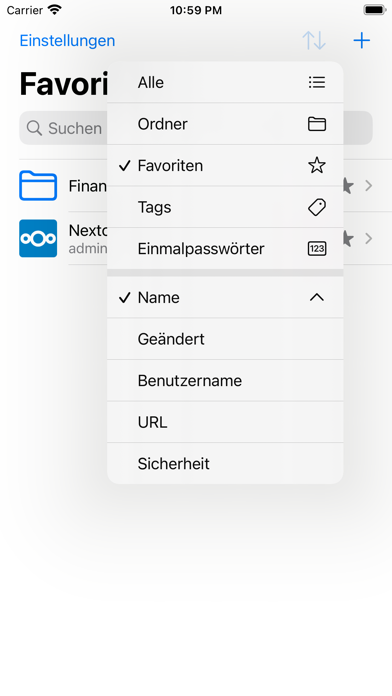
Task: Sort by URL
Action: pos(225,422)
